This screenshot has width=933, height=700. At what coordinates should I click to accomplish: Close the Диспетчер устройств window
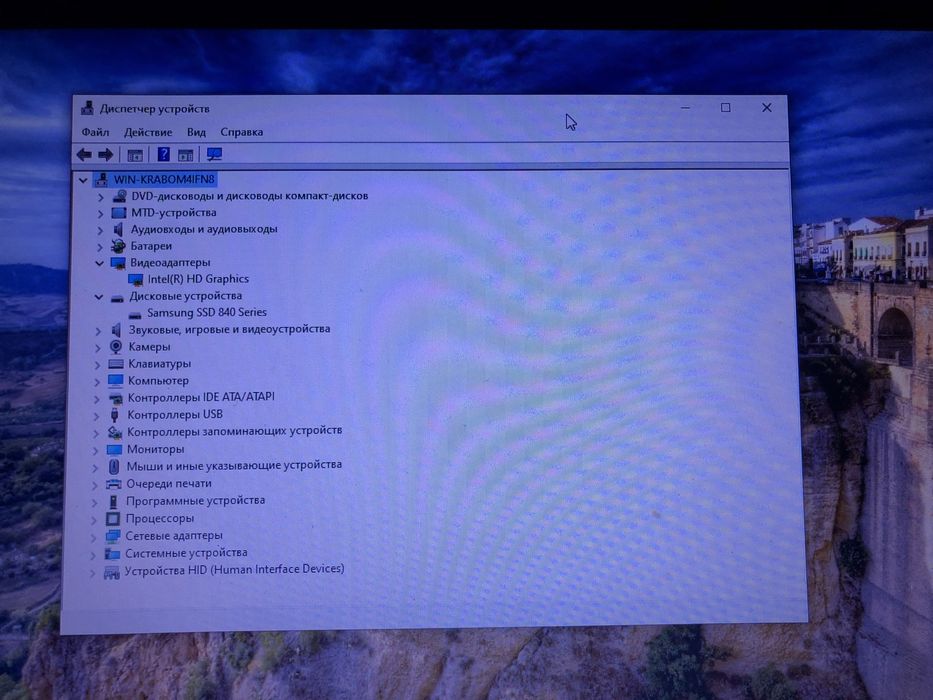coord(766,108)
